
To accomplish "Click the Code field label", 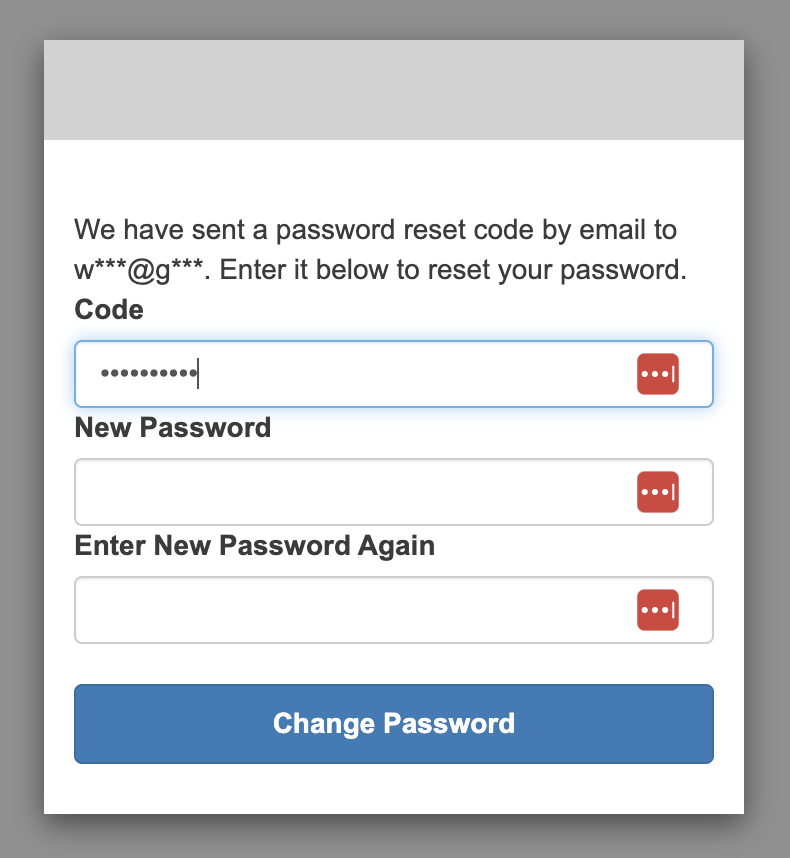I will (x=109, y=310).
